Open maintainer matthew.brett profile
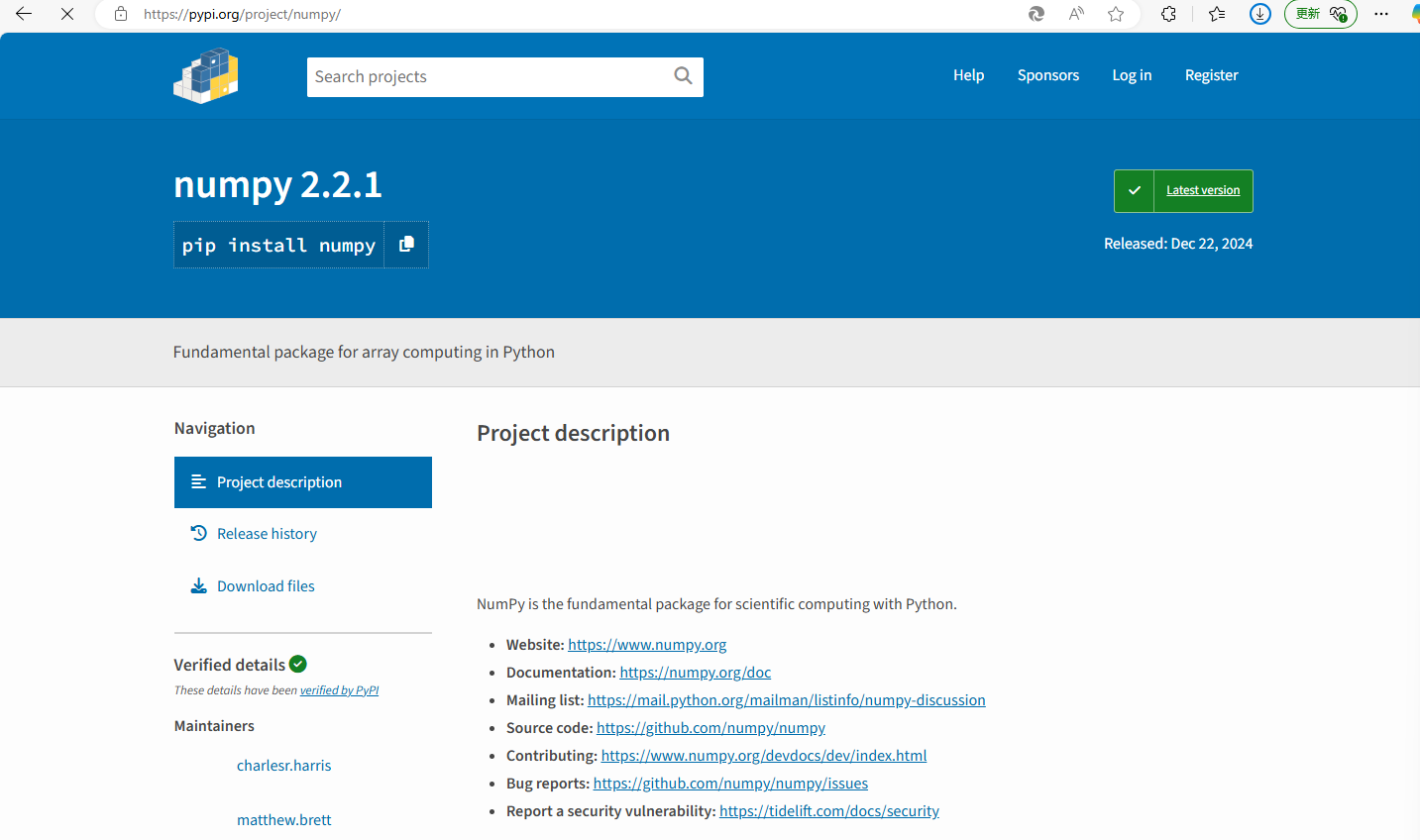Screen dimensions: 1420x840 [284, 820]
